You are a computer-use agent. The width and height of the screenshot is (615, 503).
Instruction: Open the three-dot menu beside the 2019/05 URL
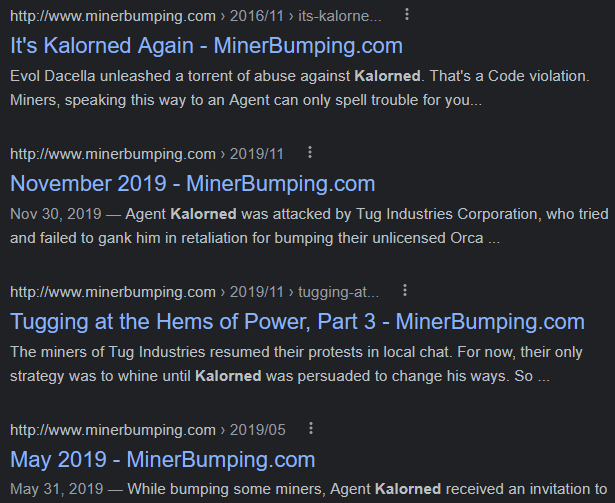[x=311, y=428]
